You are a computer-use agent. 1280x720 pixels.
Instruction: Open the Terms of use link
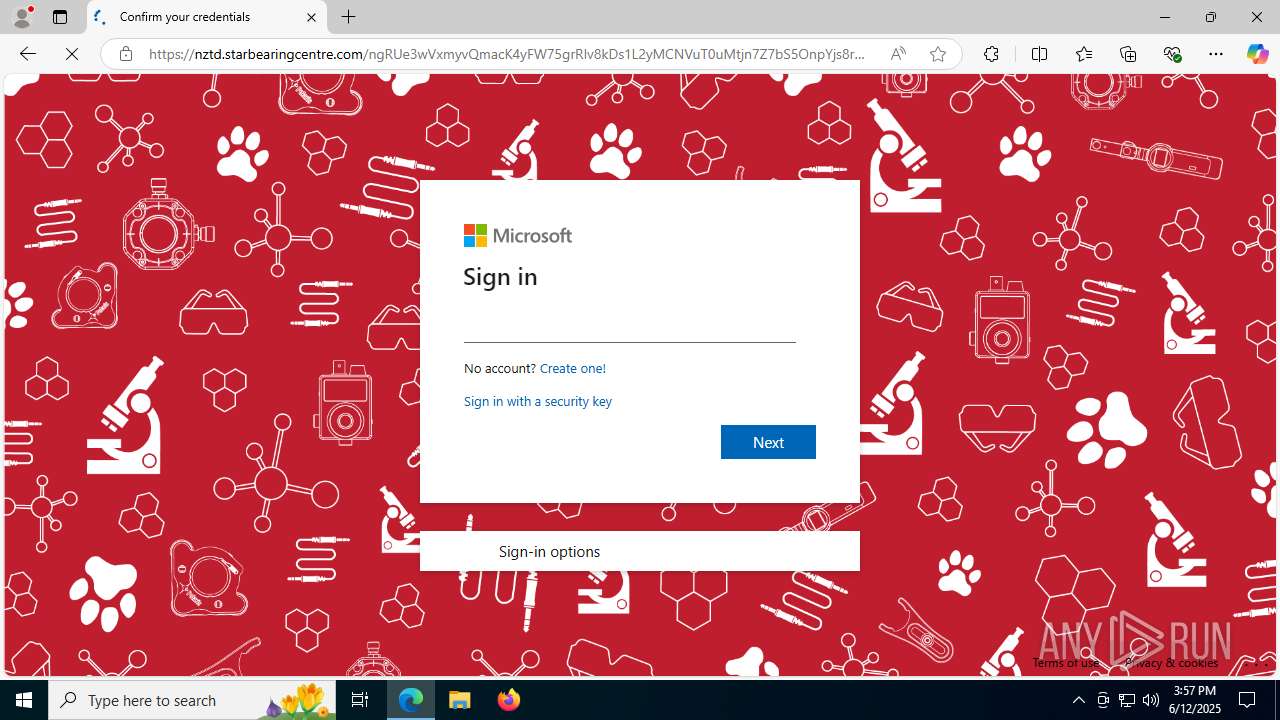point(1066,663)
